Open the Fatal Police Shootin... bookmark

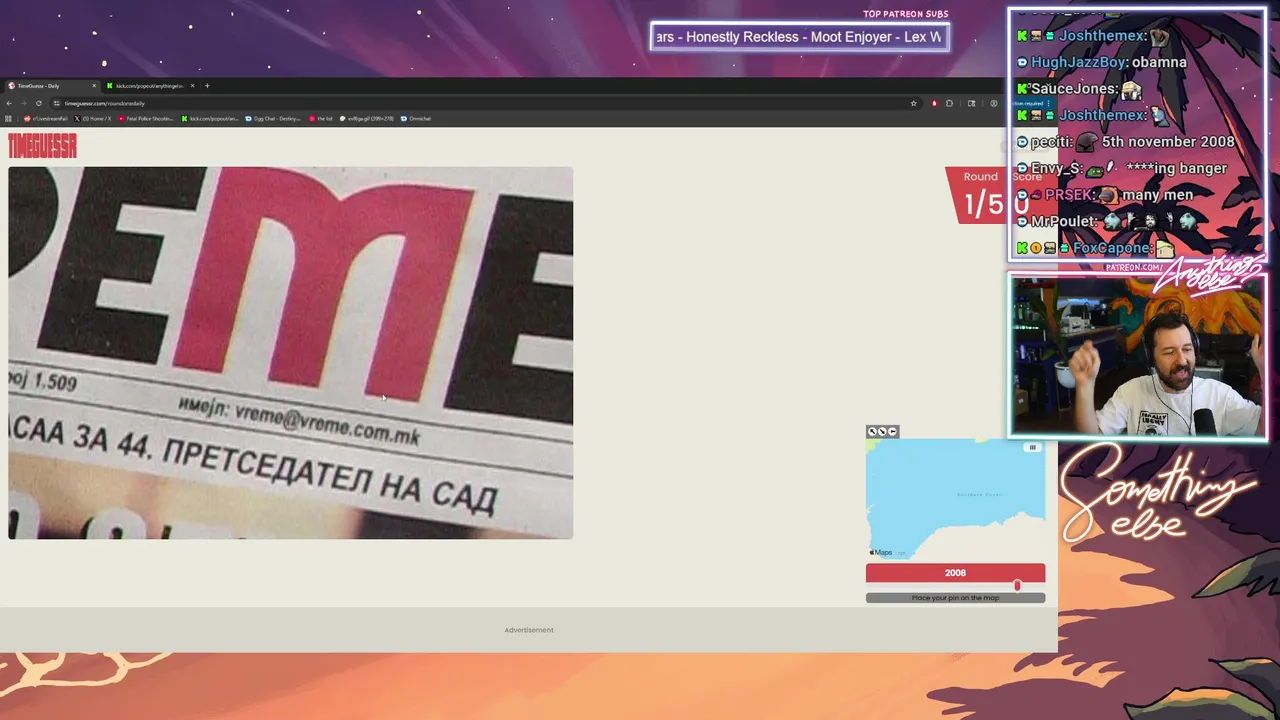[x=146, y=118]
